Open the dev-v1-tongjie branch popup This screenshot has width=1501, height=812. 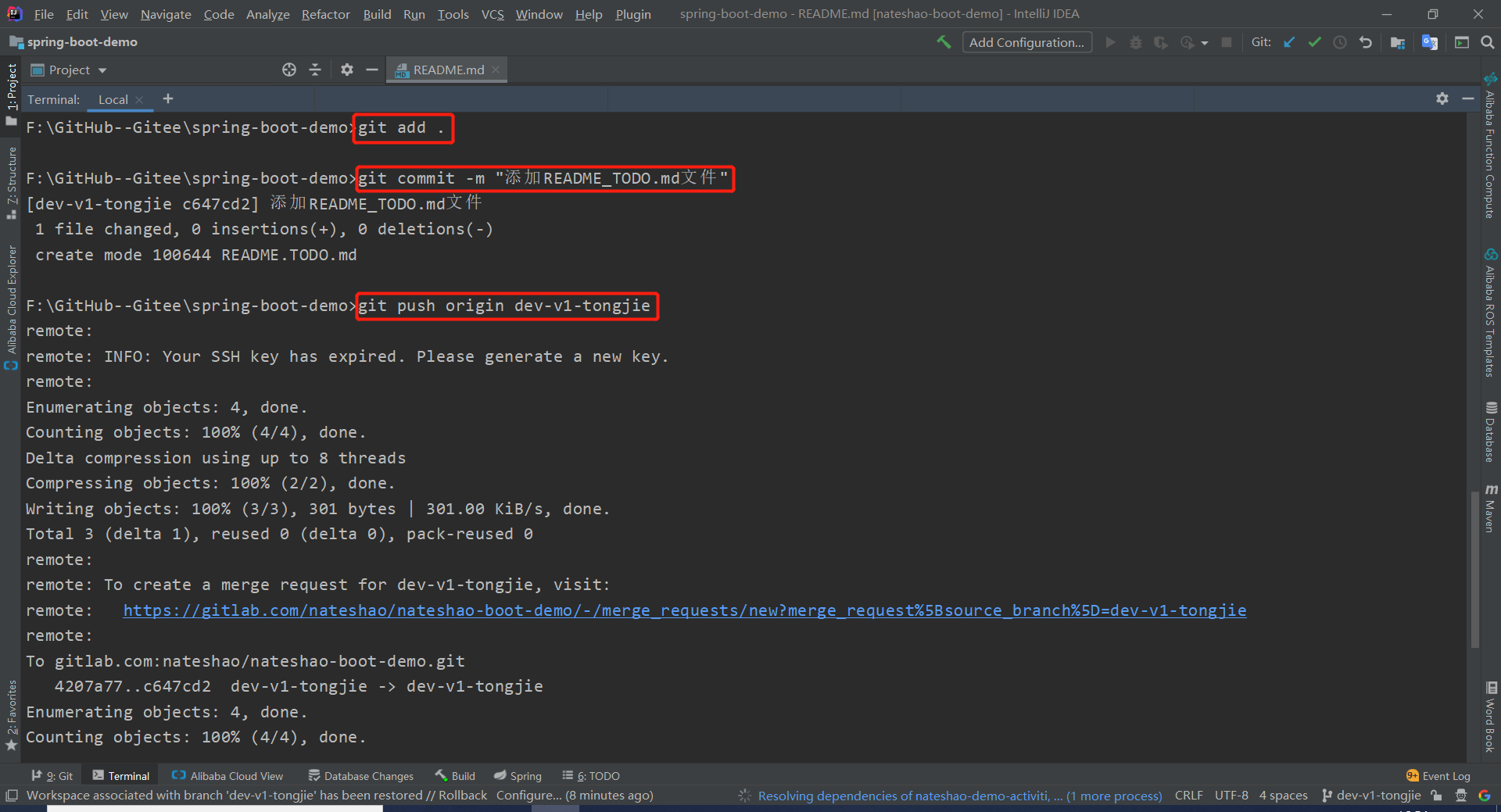[1371, 796]
